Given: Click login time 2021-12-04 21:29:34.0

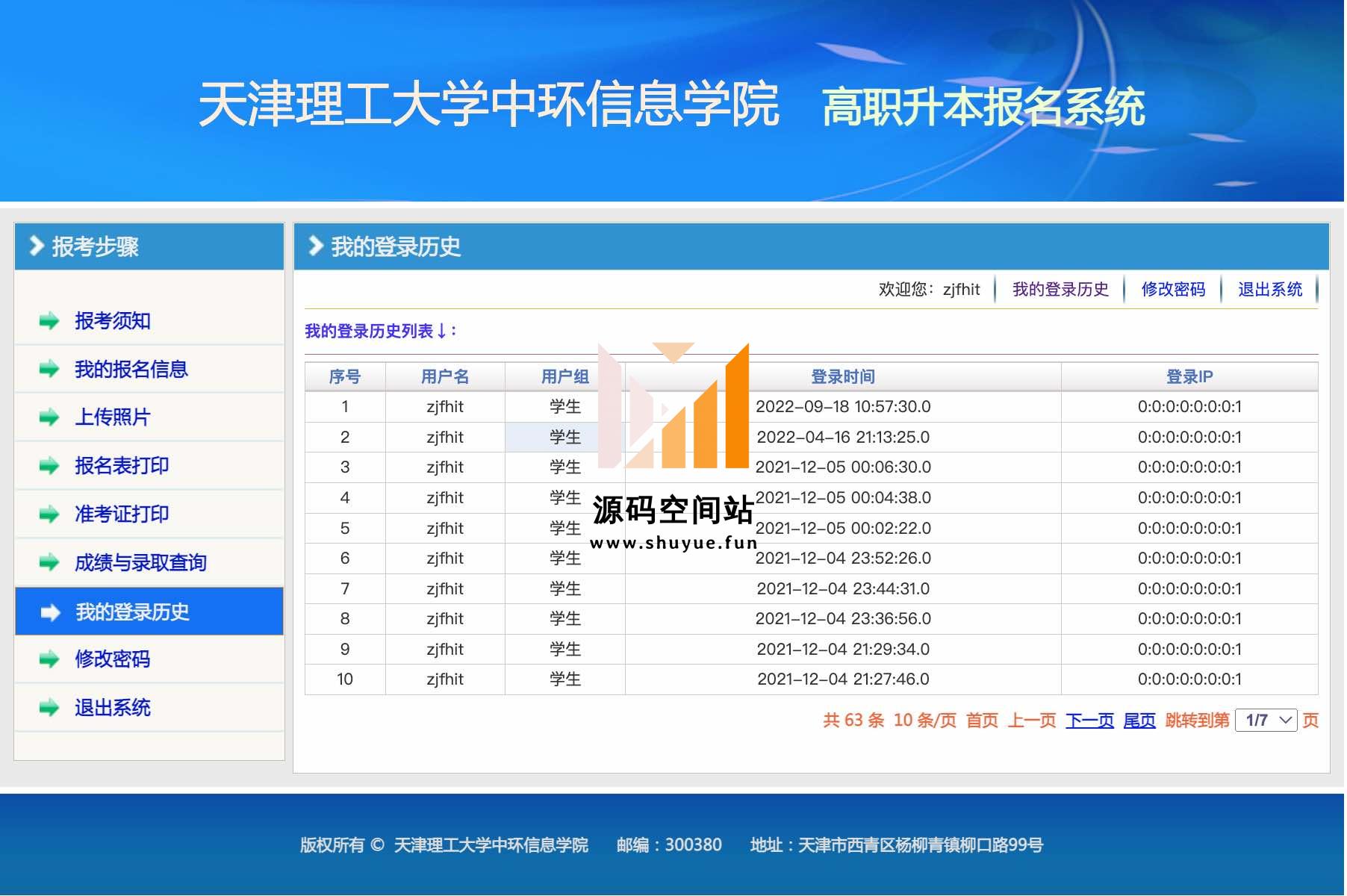Looking at the screenshot, I should click(843, 650).
